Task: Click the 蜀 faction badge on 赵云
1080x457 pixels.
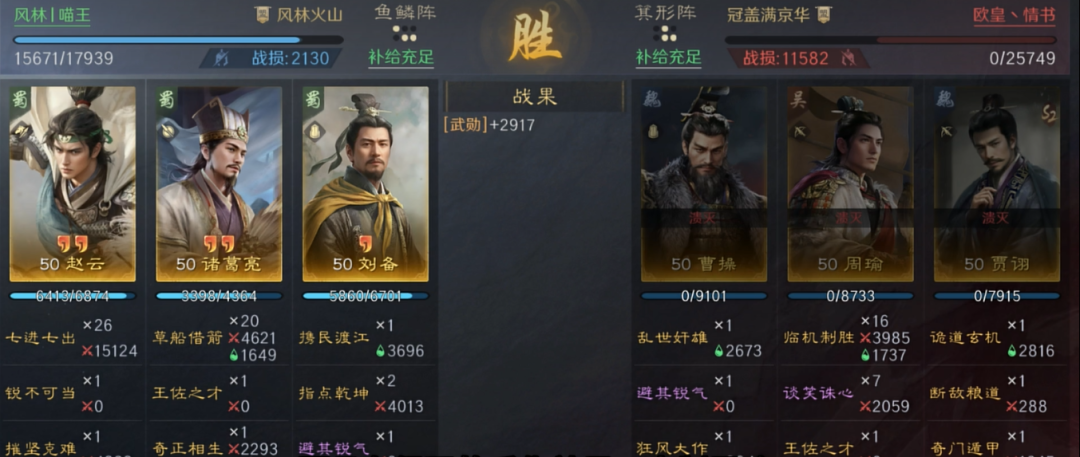Action: 21,98
